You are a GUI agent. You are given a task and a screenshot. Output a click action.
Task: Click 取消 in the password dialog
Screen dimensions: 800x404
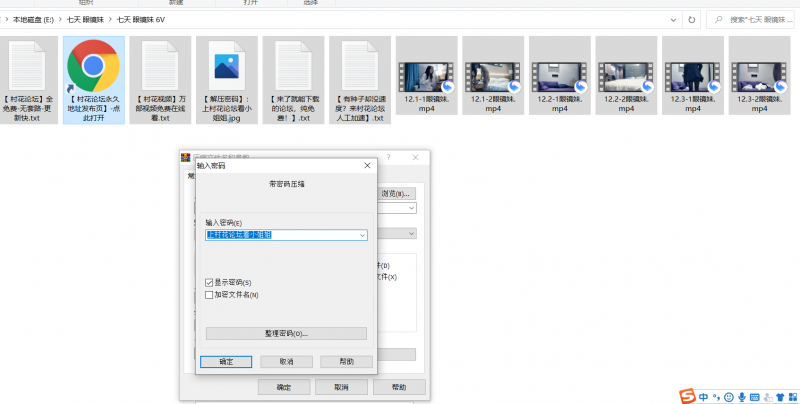[x=286, y=361]
